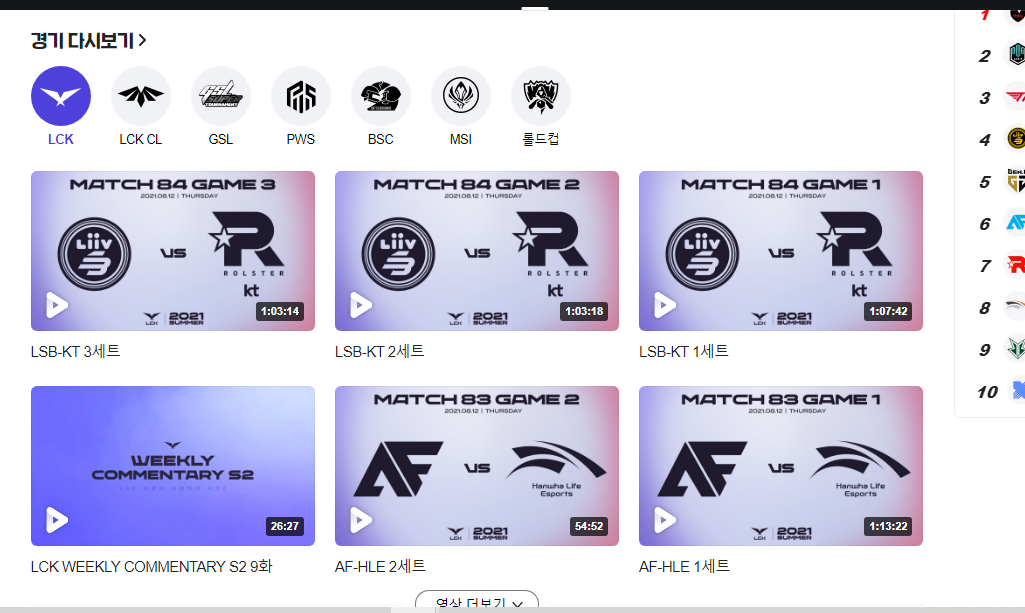The width and height of the screenshot is (1025, 613).
Task: Click the 1:07:42 duration badge
Action: (888, 311)
